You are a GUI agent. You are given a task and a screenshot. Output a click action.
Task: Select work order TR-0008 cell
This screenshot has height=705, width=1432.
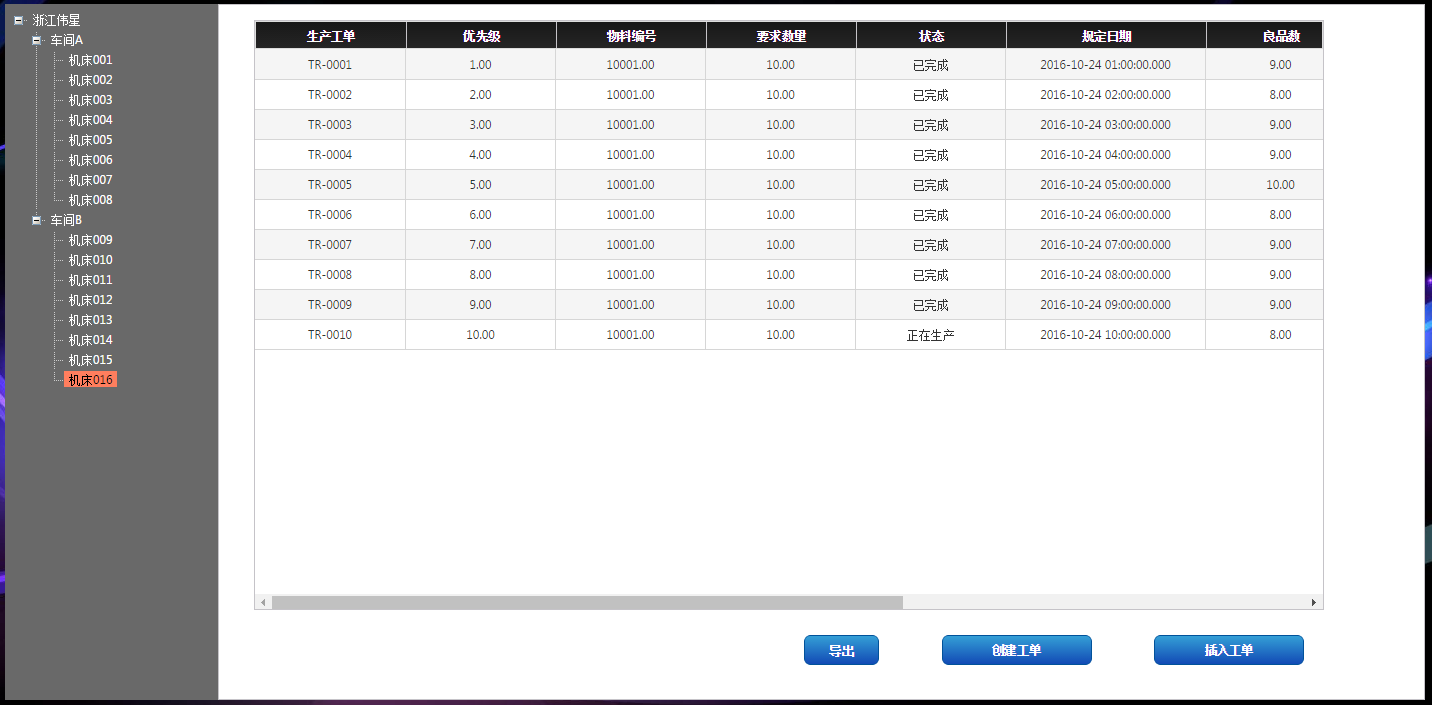coord(330,275)
